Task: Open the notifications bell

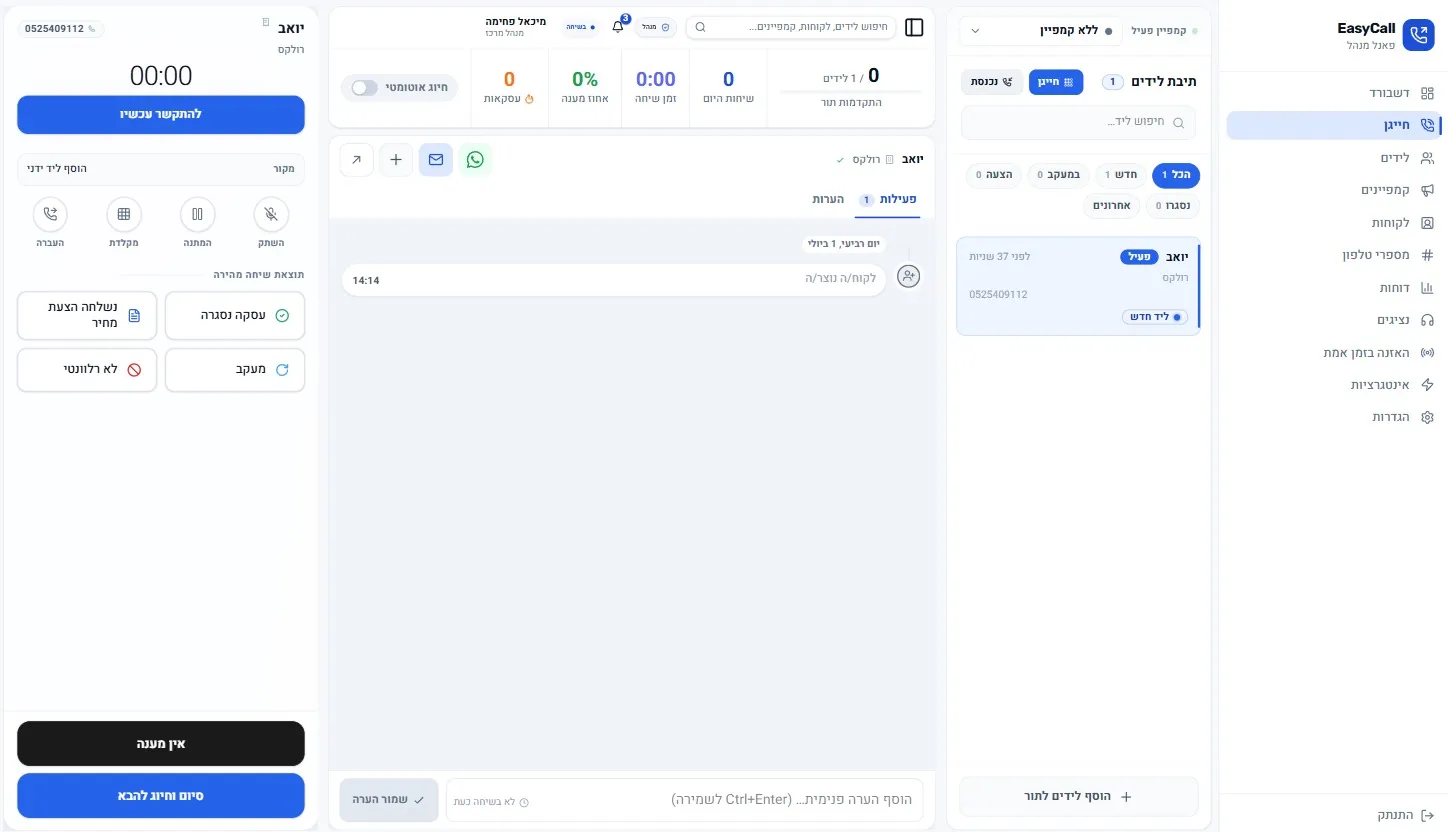Action: click(618, 27)
